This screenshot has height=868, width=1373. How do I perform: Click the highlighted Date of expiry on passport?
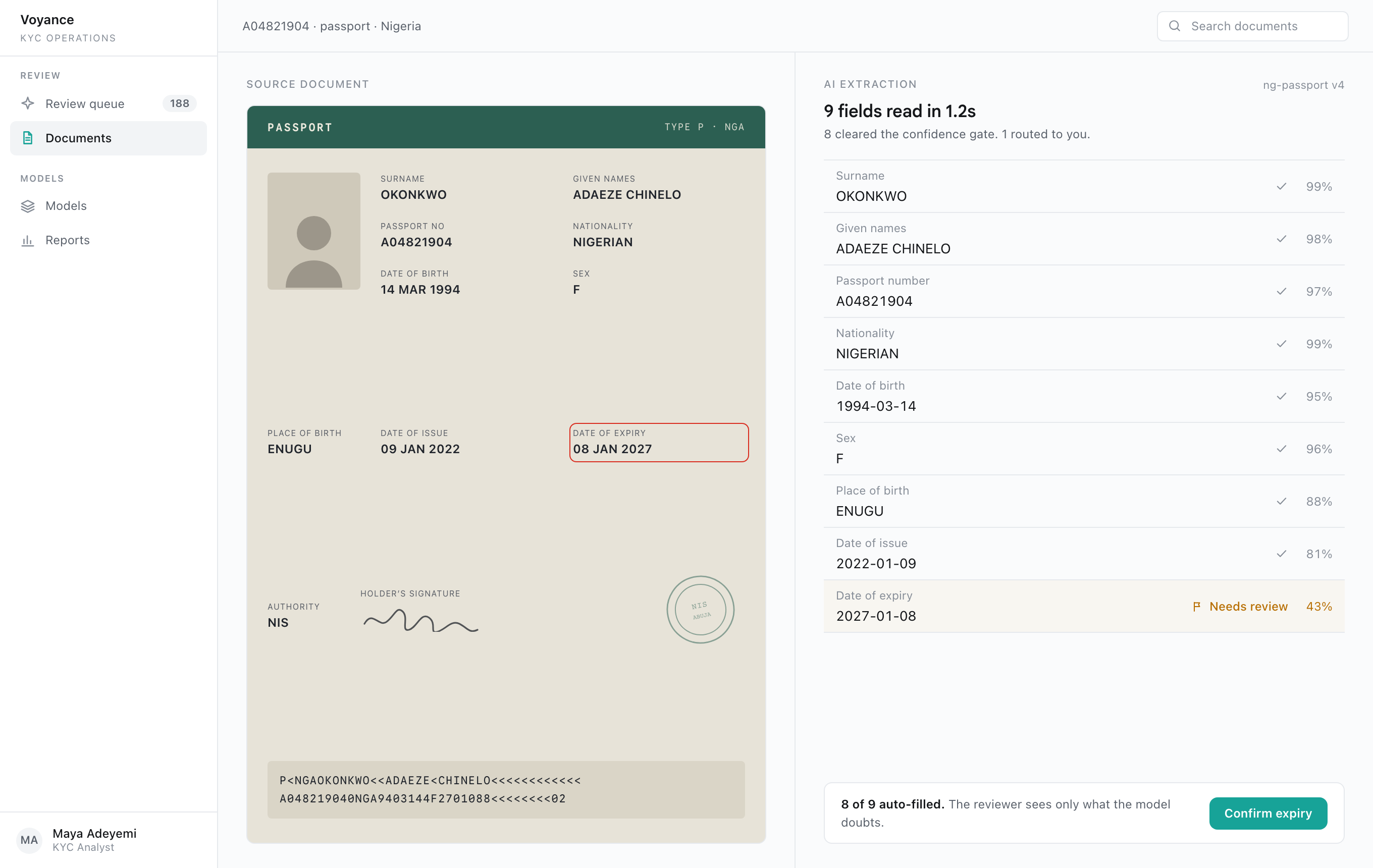[x=659, y=442]
